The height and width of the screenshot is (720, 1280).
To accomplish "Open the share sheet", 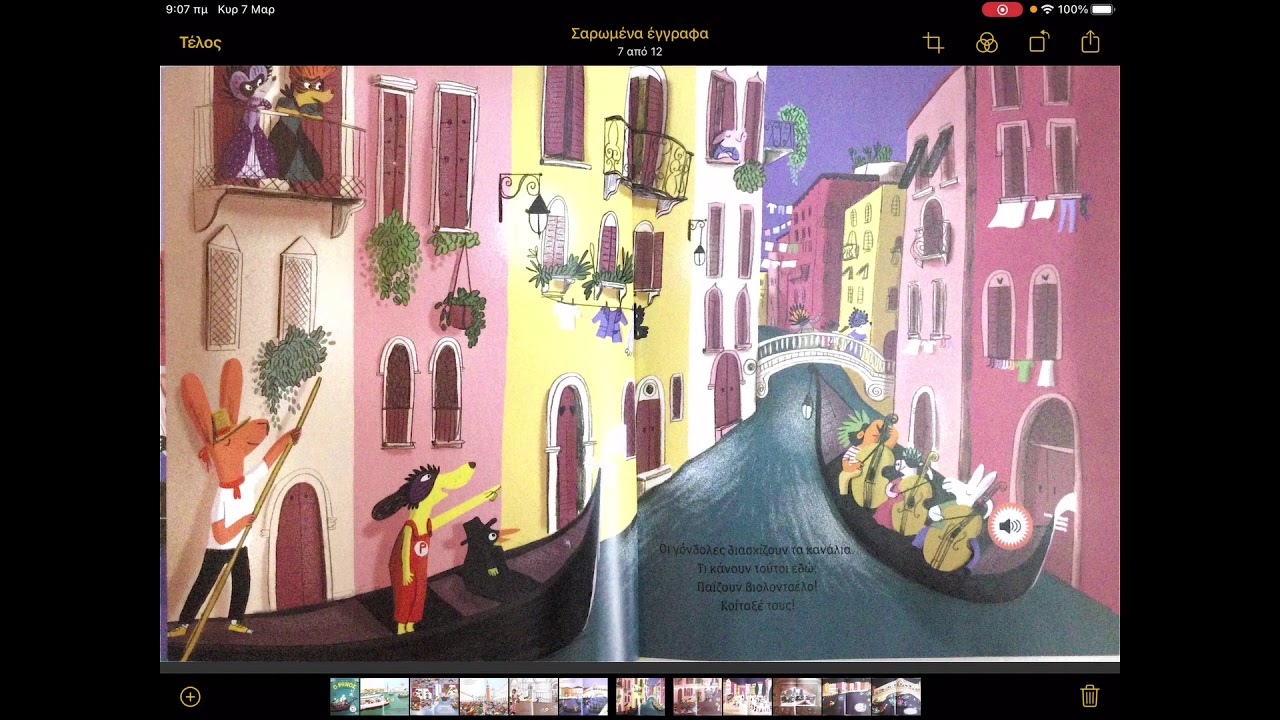I will pos(1090,42).
